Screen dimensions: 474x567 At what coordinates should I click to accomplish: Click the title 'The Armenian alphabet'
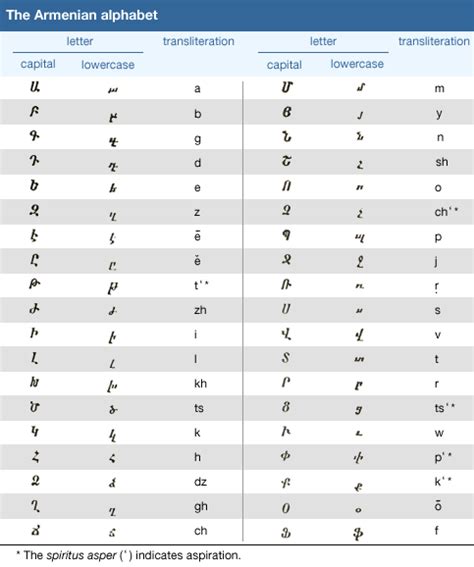click(x=82, y=15)
